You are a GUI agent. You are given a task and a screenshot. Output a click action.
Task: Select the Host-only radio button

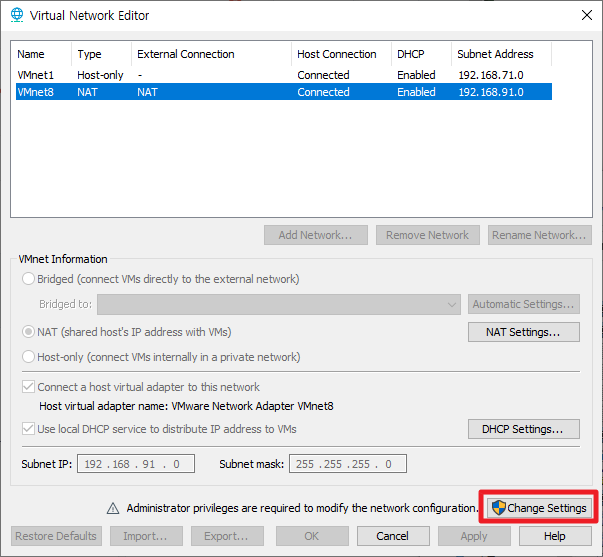28,357
